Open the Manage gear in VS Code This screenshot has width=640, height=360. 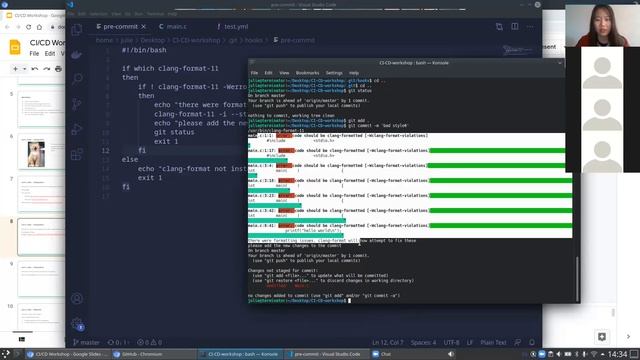[77, 324]
